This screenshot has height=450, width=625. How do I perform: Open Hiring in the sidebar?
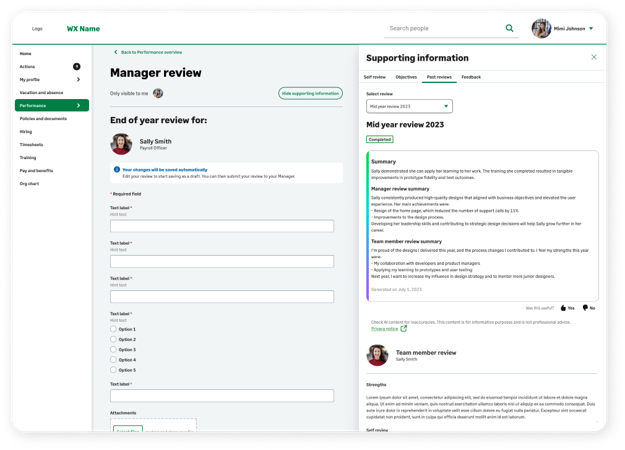pos(26,132)
